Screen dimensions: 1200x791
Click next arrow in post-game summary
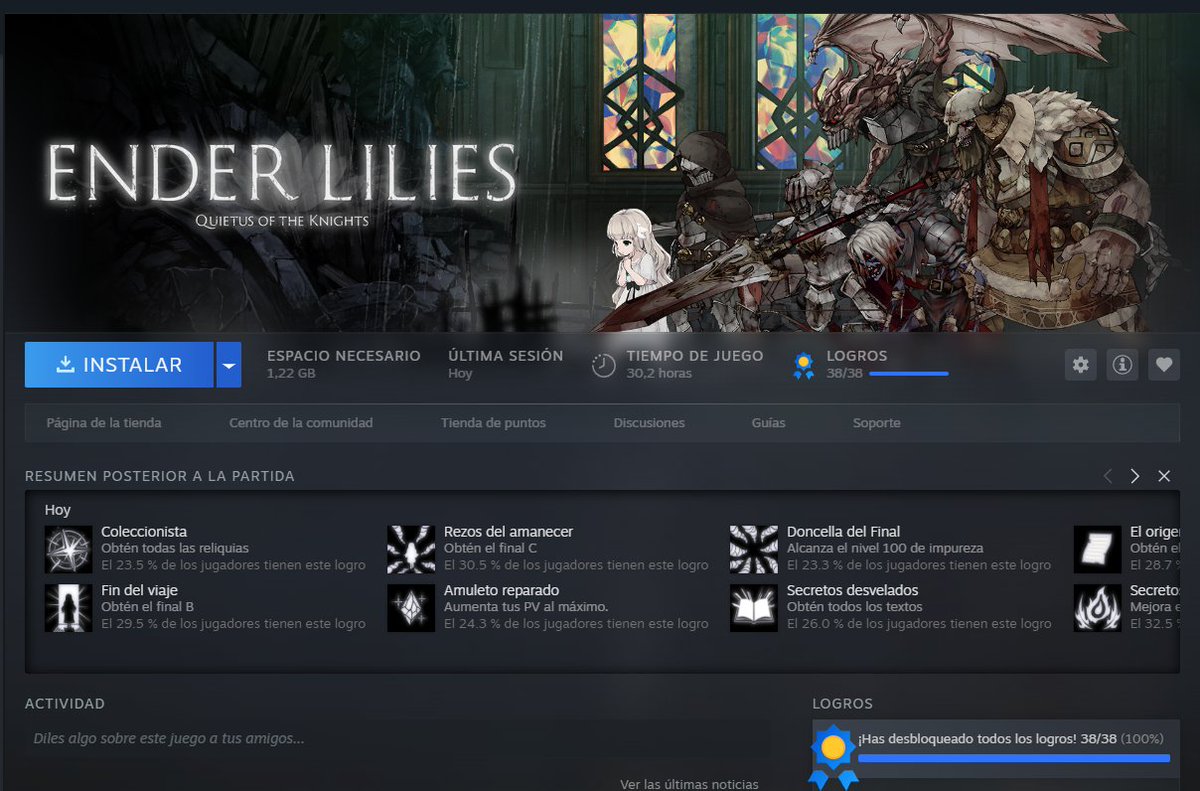1135,476
